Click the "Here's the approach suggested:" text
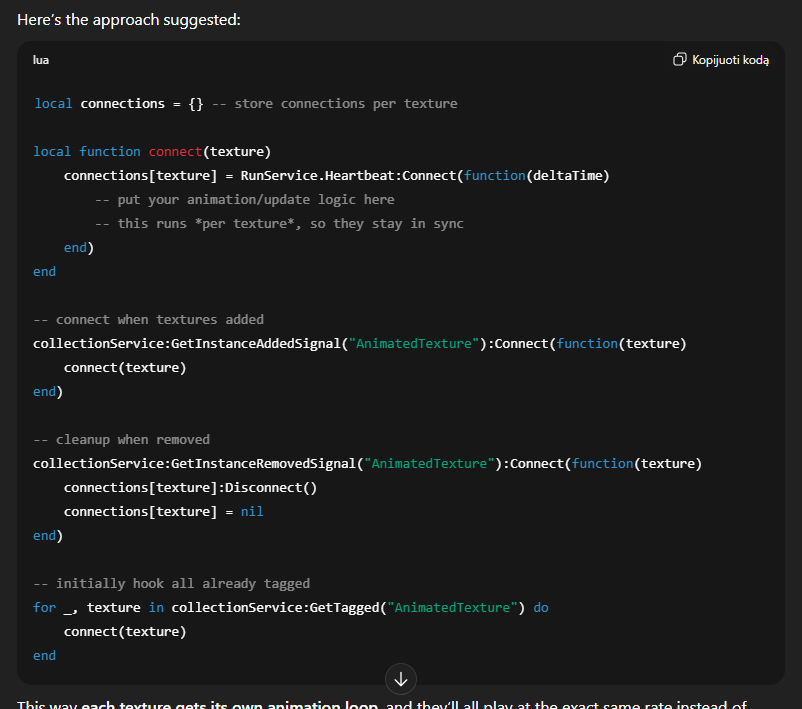 coord(128,19)
